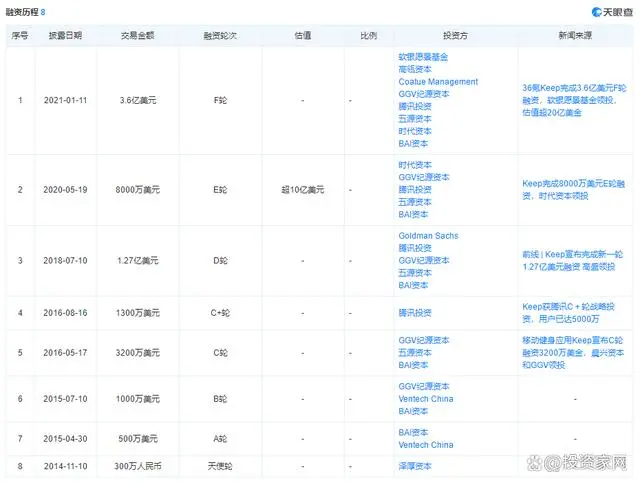Open BAI资本 link in the C轮 row
640x485 pixels.
pos(413,365)
